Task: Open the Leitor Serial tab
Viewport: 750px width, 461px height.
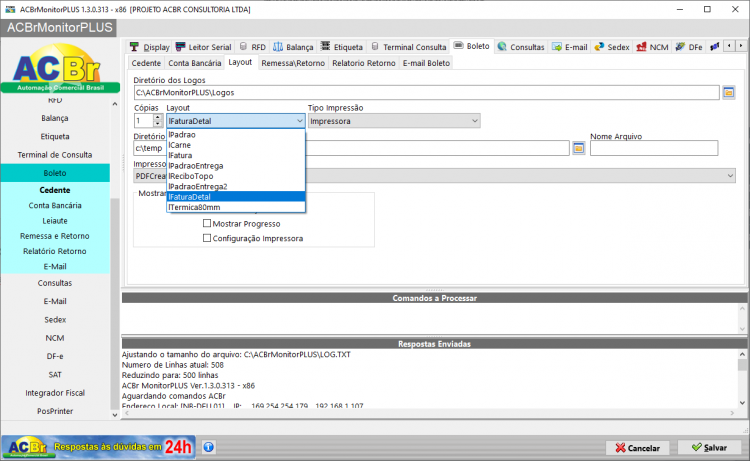Action: point(204,47)
